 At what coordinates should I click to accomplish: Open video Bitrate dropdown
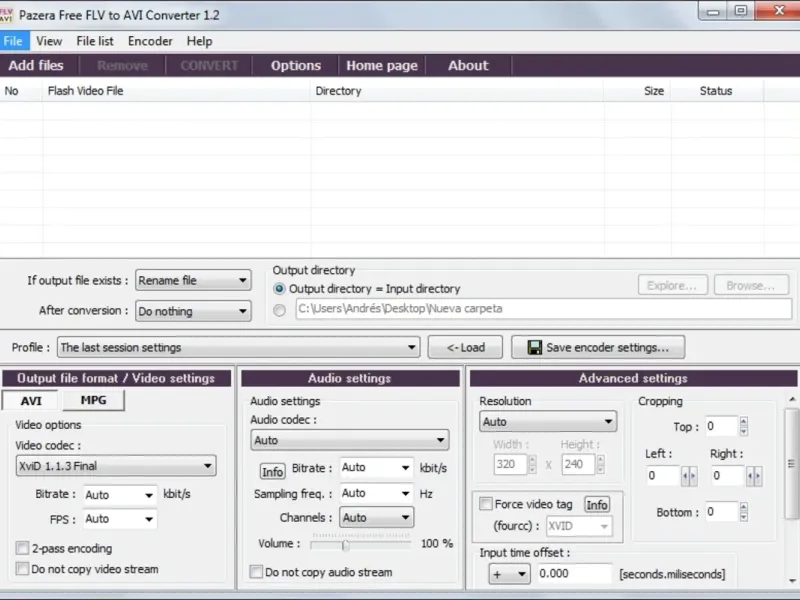click(x=120, y=494)
